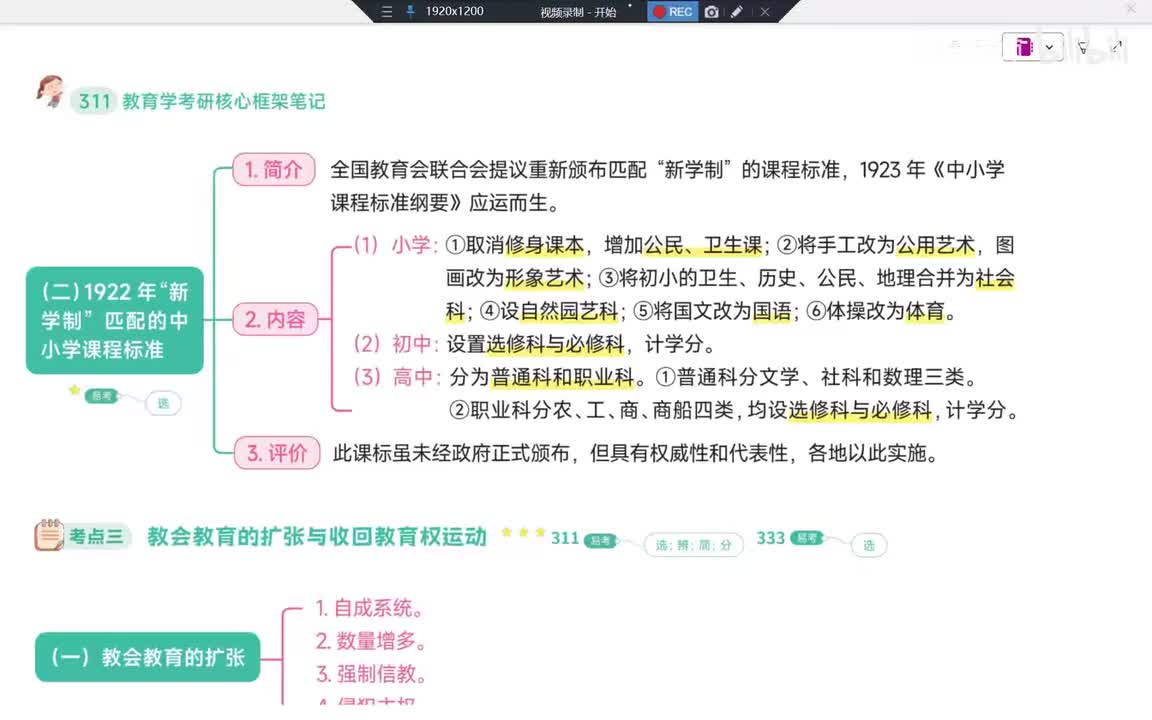Click highlighted text 公用艺术
The width and height of the screenshot is (1152, 720).
[x=935, y=245]
